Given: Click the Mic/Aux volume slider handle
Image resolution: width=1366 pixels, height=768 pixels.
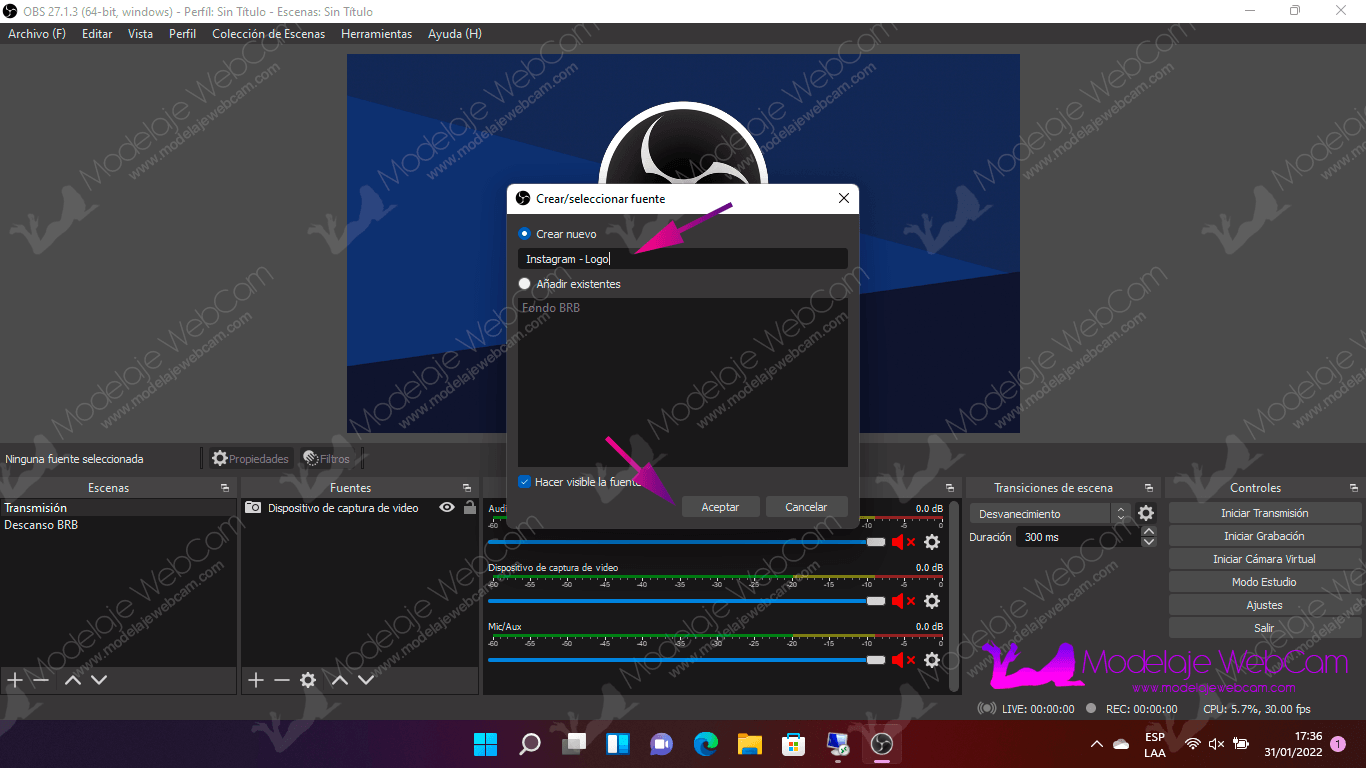Looking at the screenshot, I should pyautogui.click(x=876, y=660).
